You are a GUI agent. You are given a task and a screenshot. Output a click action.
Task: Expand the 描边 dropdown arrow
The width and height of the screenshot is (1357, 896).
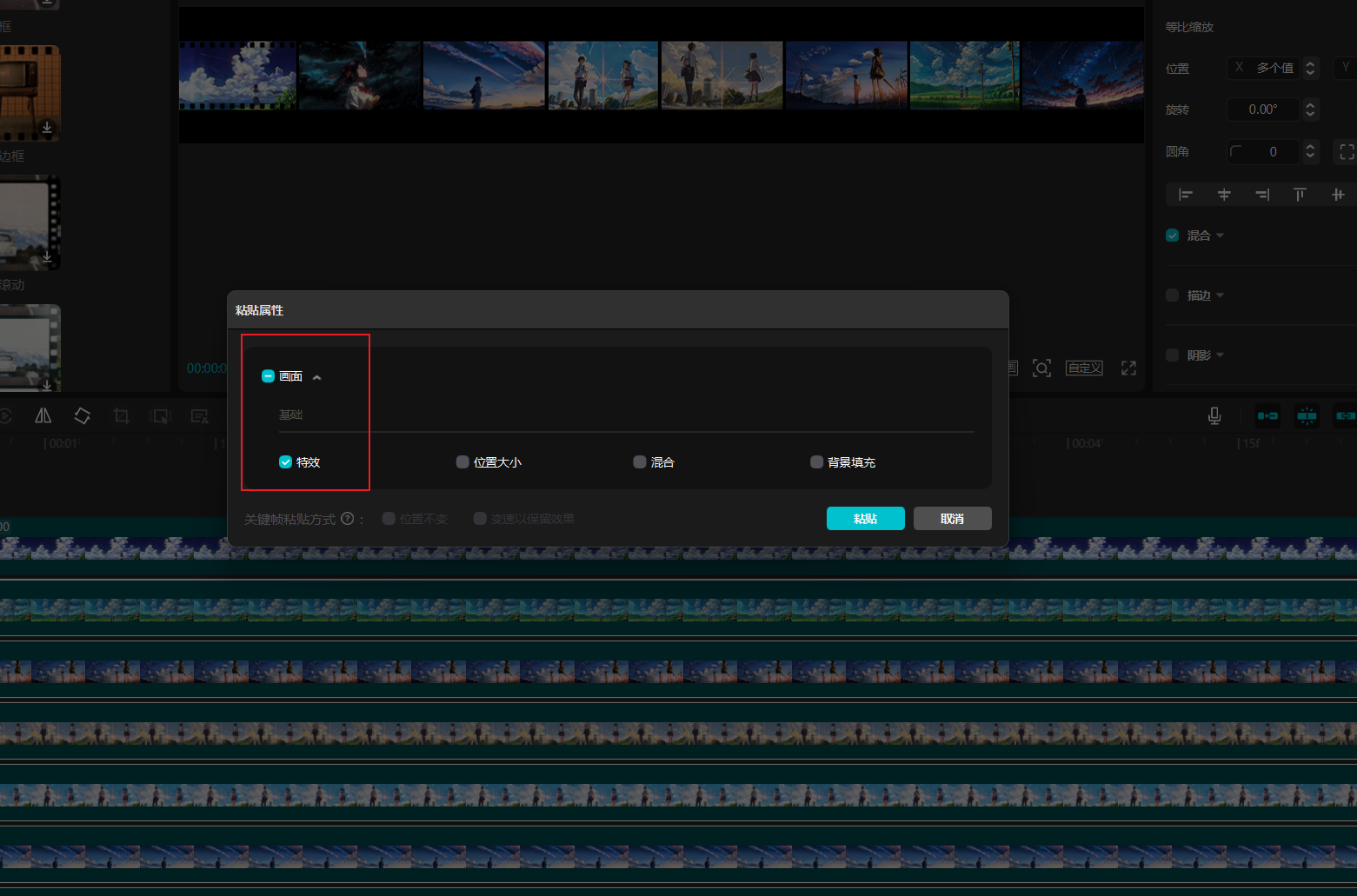[x=1220, y=295]
